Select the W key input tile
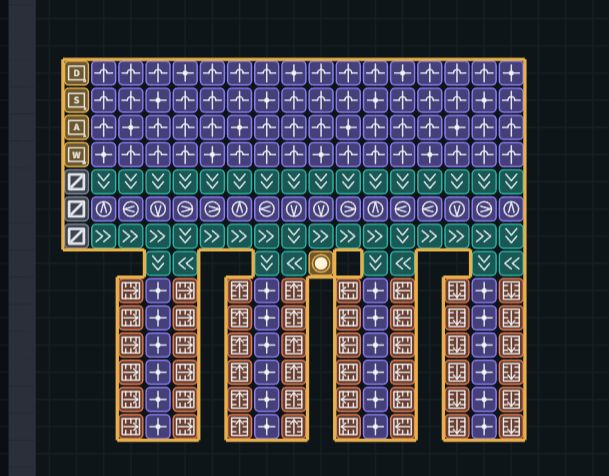This screenshot has height=476, width=609. [x=77, y=155]
